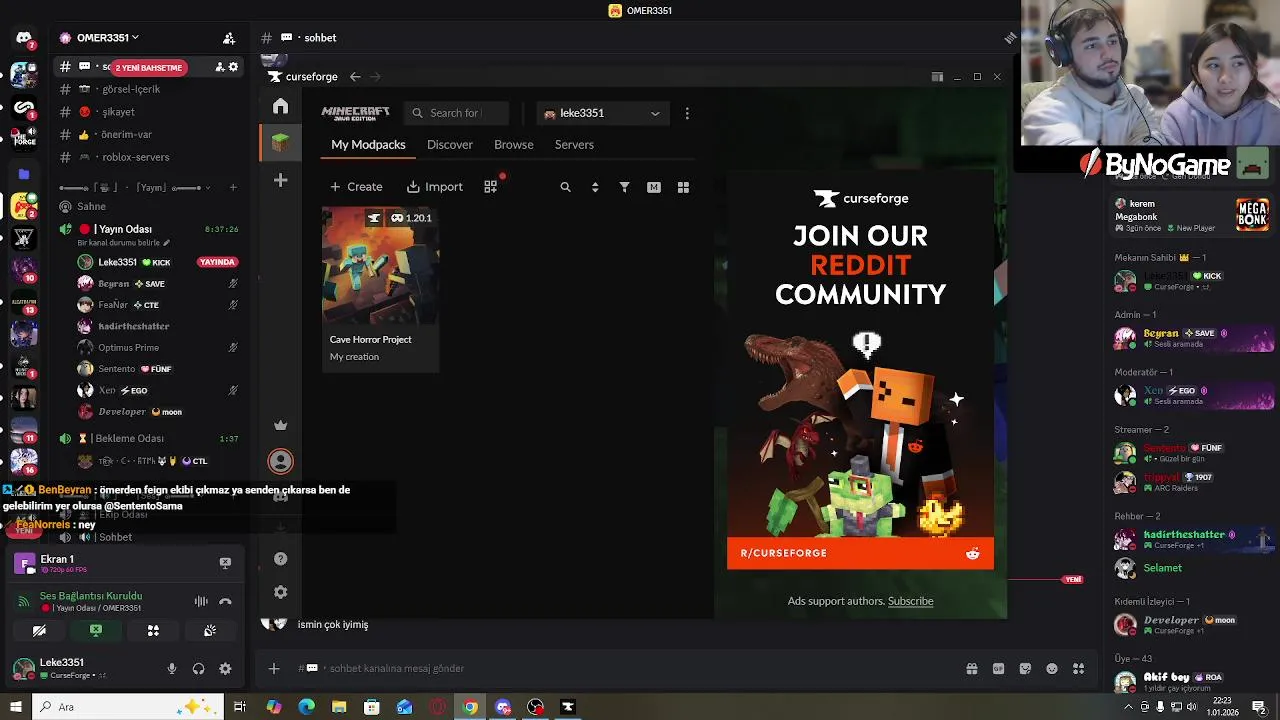
Task: Switch to the Browse tab
Action: point(514,145)
